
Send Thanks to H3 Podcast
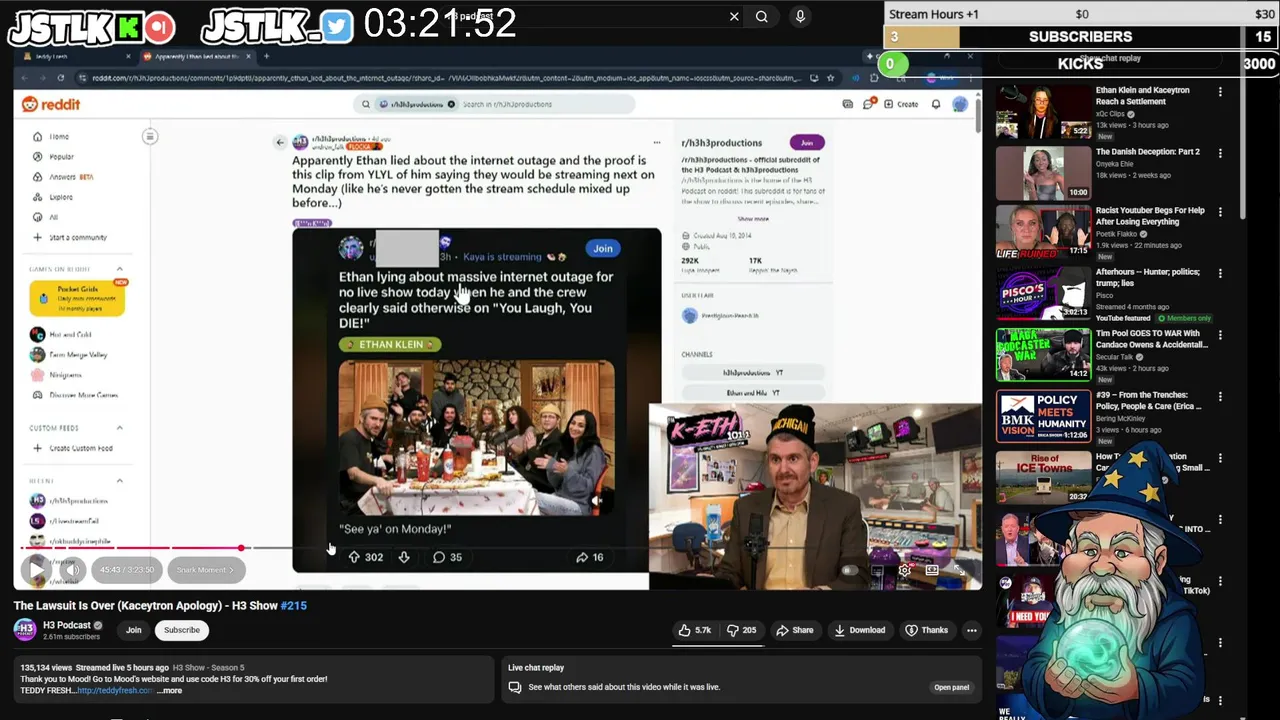(x=927, y=630)
